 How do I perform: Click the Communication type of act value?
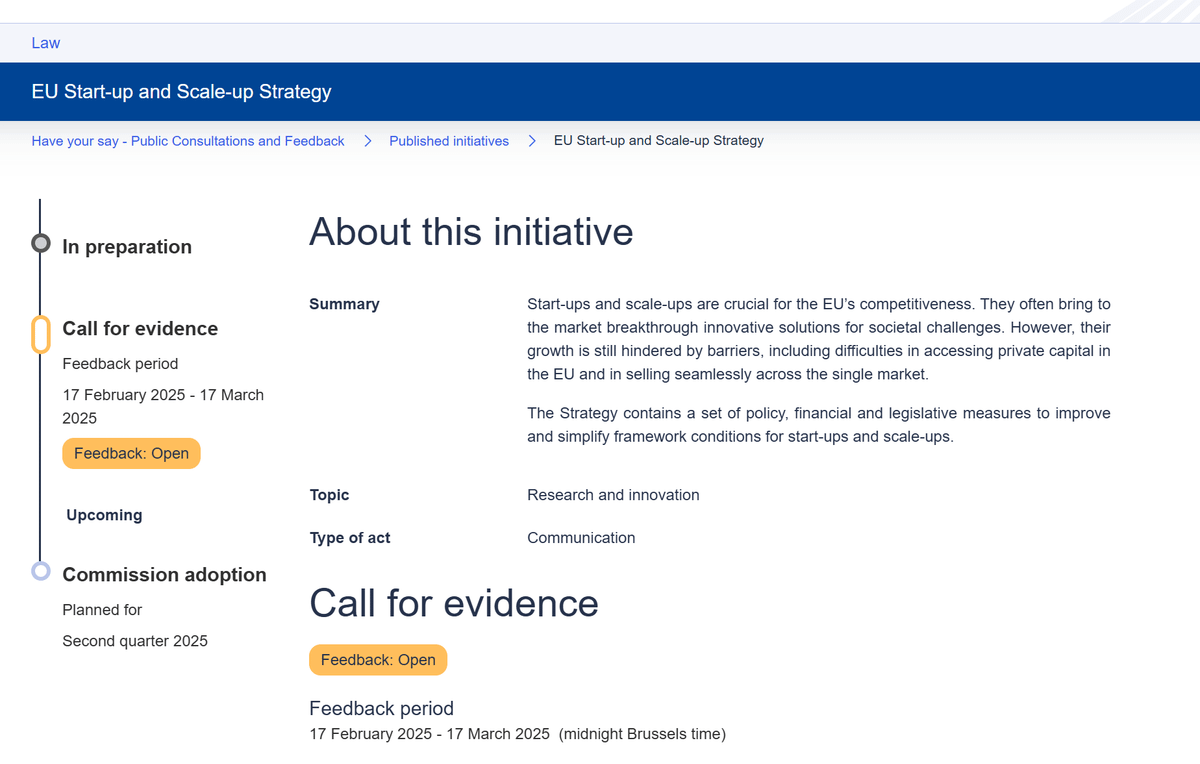click(x=581, y=538)
